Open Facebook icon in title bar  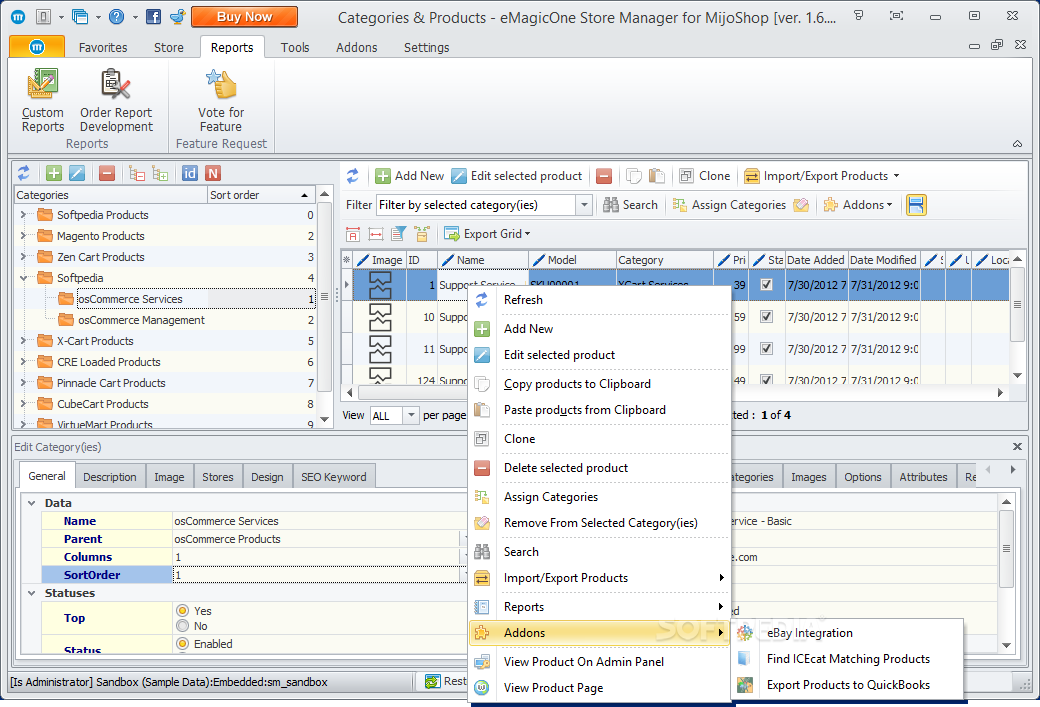pos(153,17)
